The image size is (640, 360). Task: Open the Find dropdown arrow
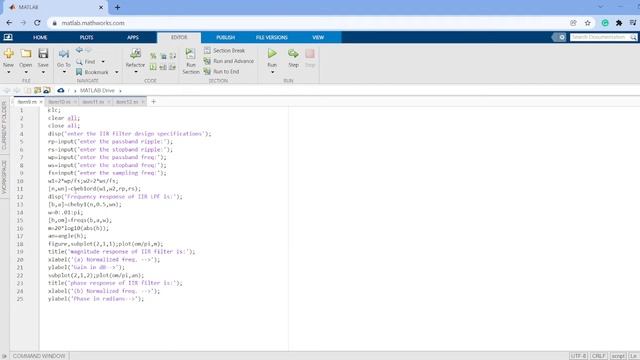pos(103,62)
